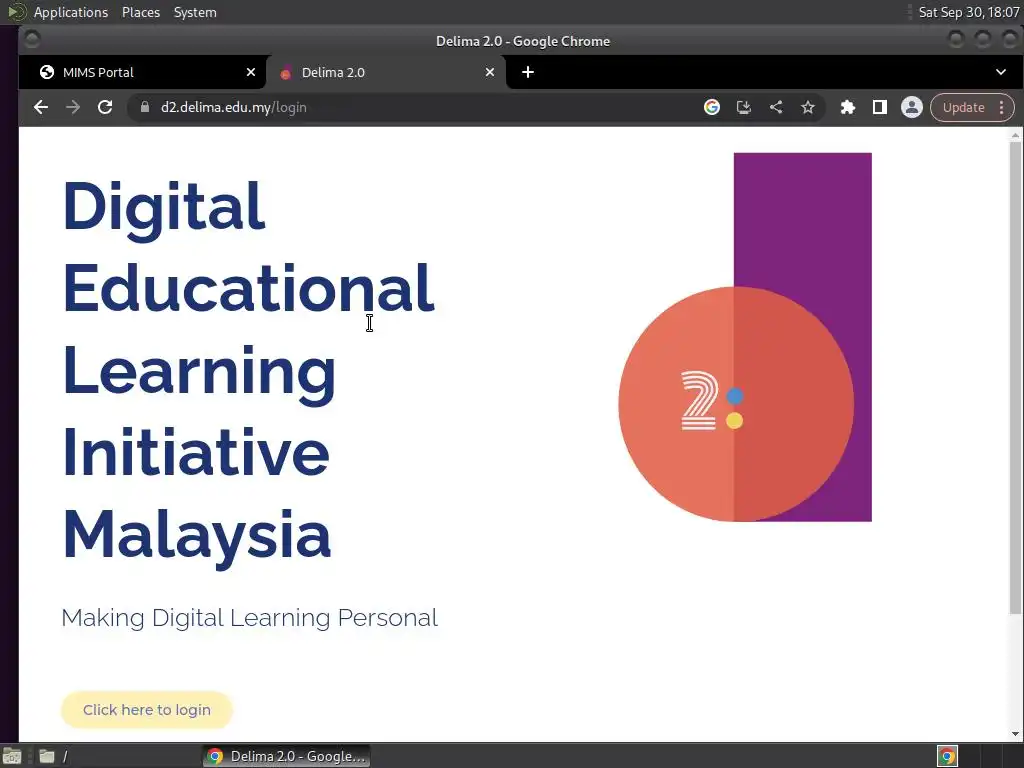Screen dimensions: 1024x768
Task: Open the file manager '/' taskbar entry
Action: point(54,756)
